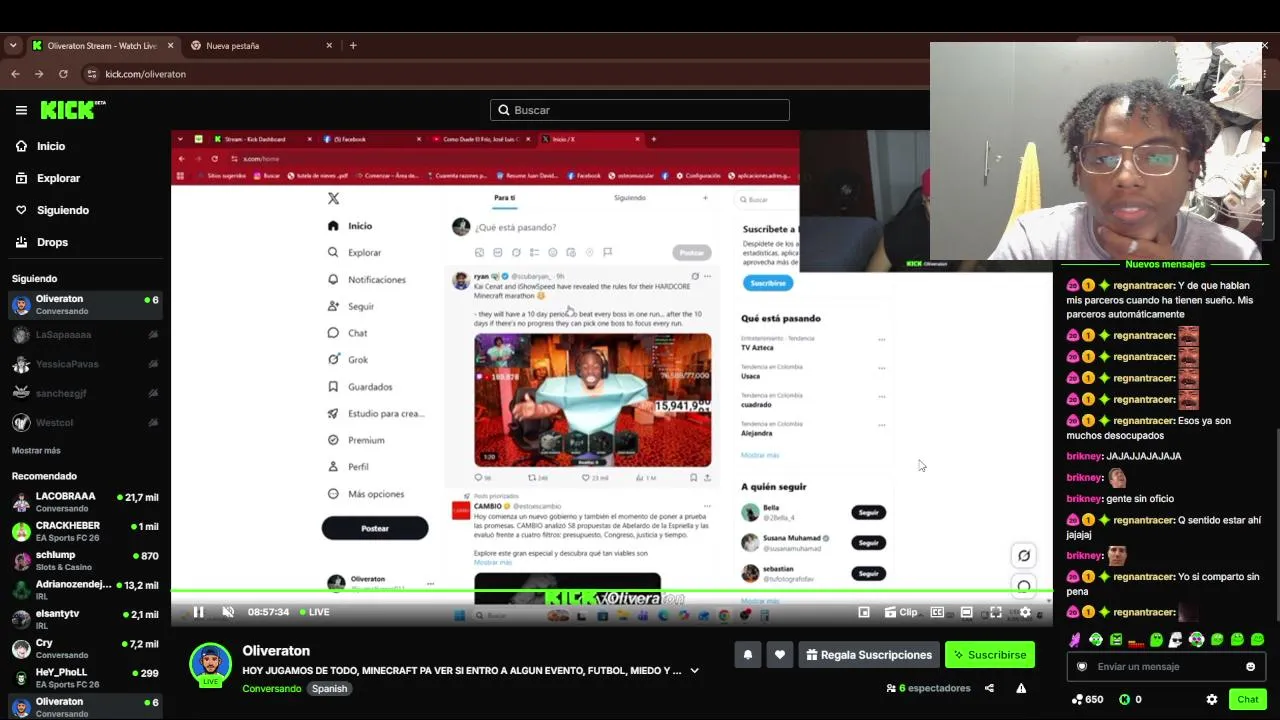Open site information icon in address bar
The image size is (1280, 720).
click(x=92, y=74)
